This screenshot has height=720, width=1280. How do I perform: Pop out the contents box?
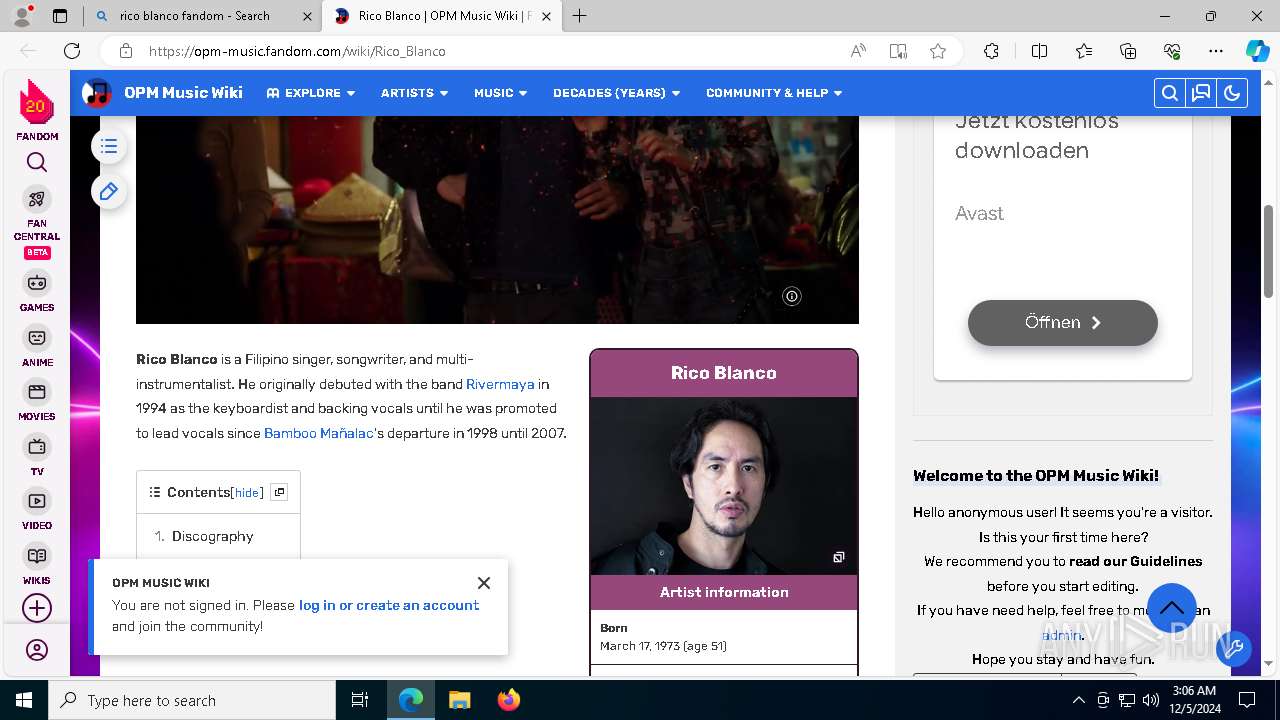click(280, 492)
